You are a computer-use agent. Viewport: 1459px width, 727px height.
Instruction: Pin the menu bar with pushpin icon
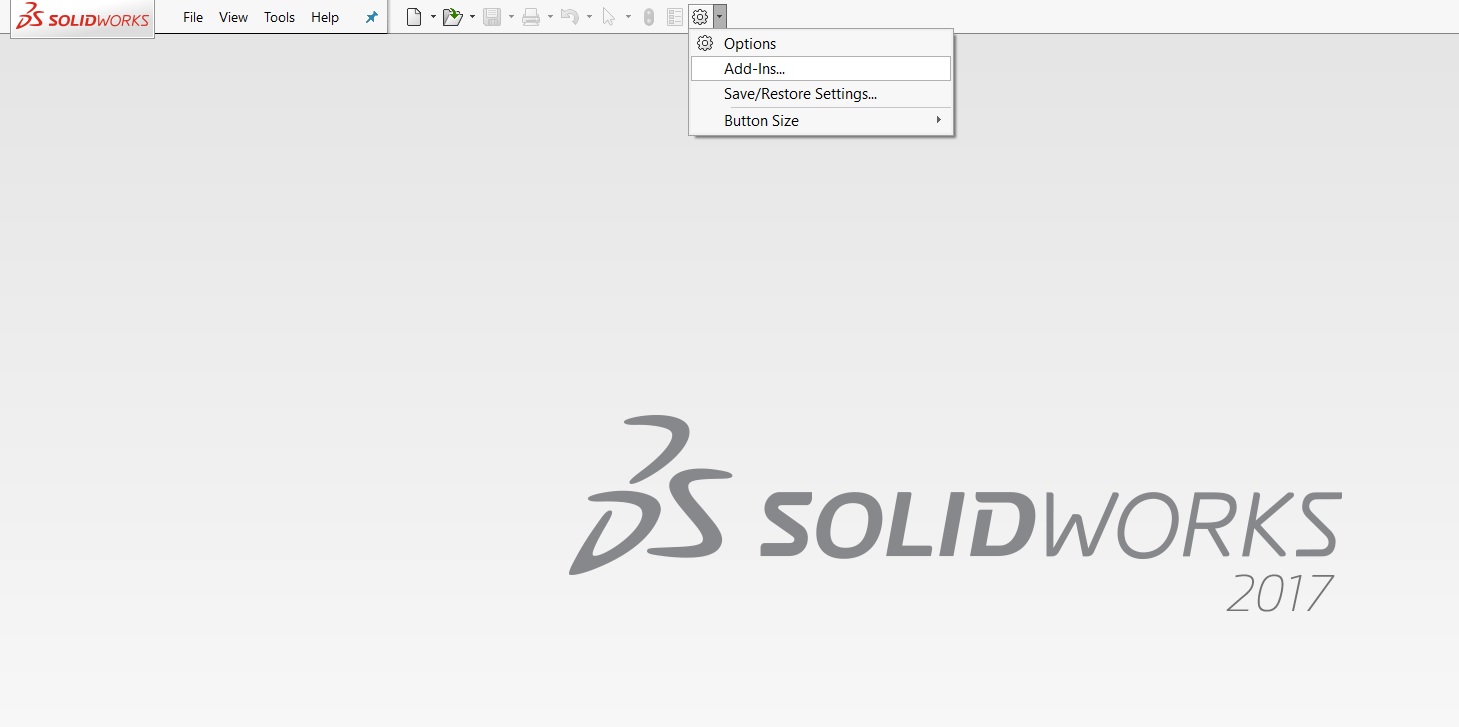(x=372, y=17)
